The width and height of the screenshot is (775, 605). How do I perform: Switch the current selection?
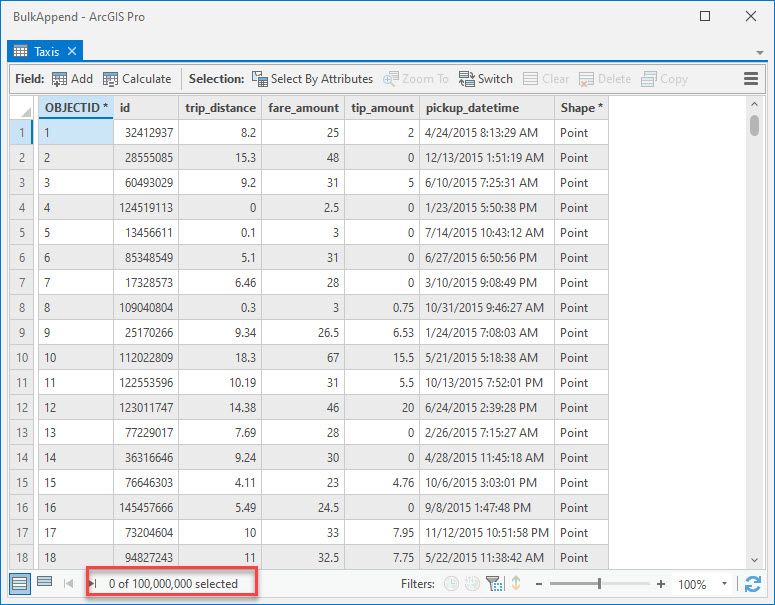(x=486, y=79)
